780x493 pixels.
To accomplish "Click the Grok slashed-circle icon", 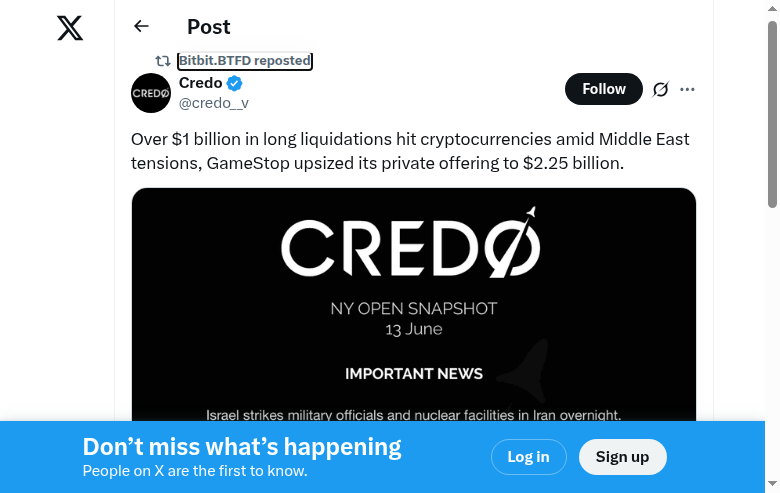I will pos(660,89).
